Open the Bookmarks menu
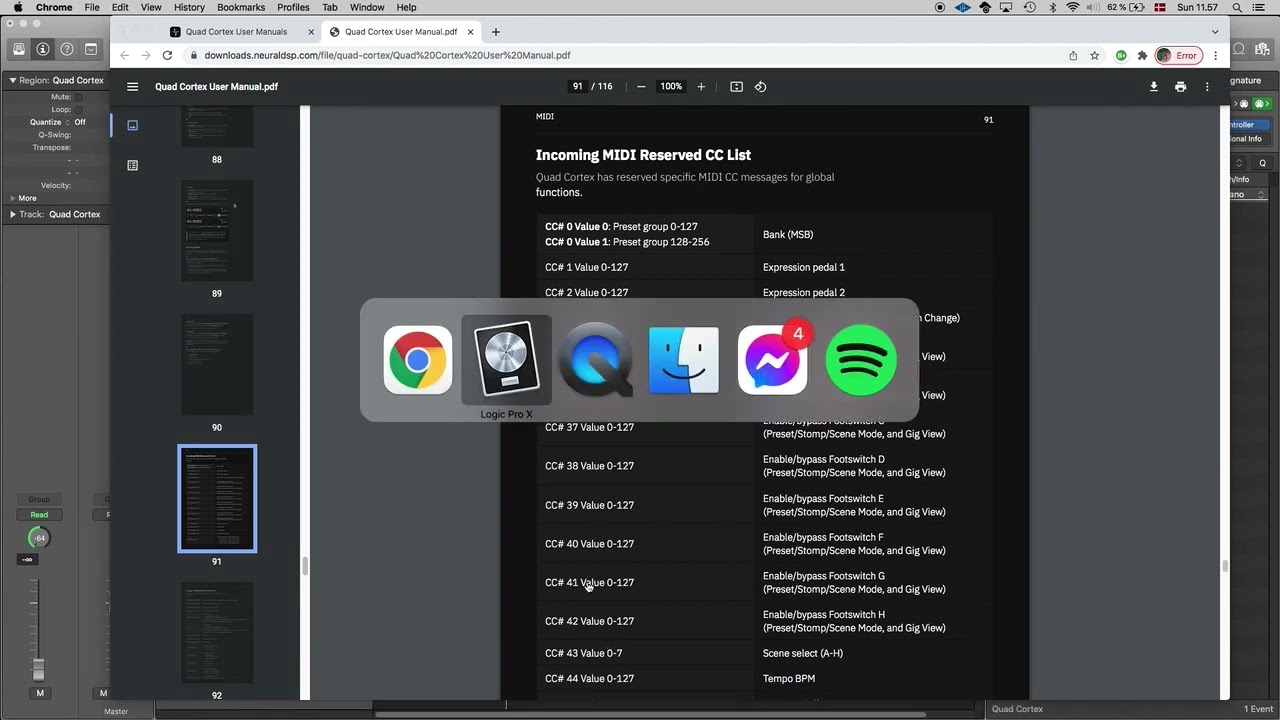Screen dimensions: 1280x720 [x=241, y=7]
